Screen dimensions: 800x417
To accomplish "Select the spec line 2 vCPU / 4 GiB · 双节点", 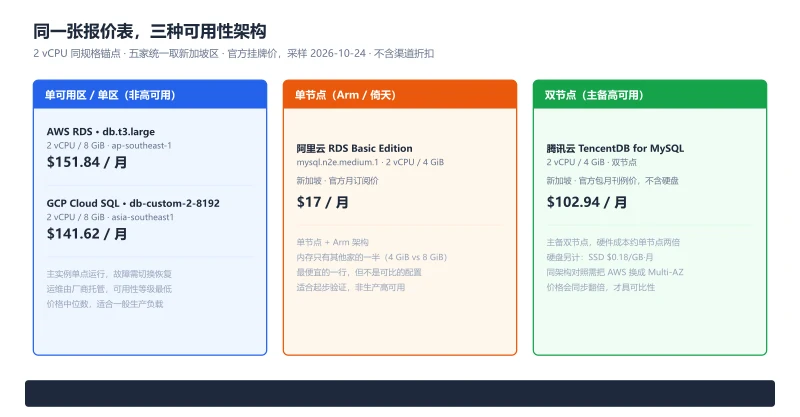I will point(592,162).
